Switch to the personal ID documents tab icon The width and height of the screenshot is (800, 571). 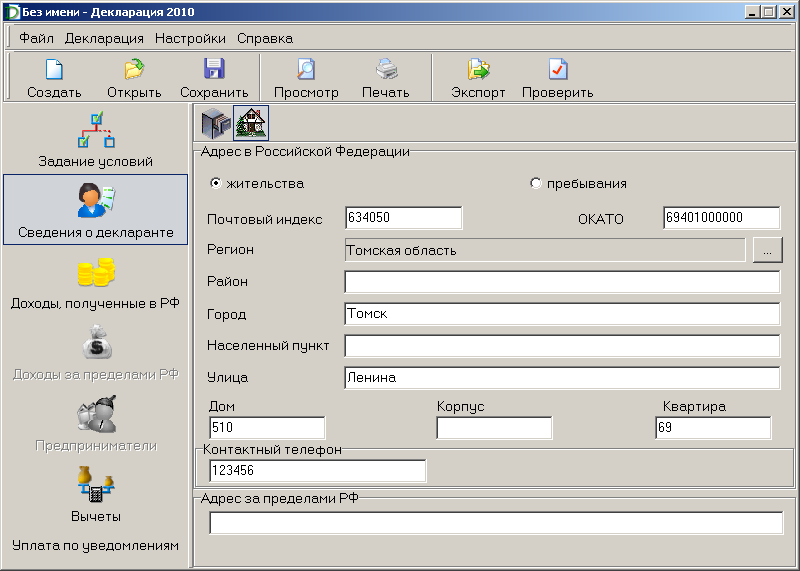(216, 124)
